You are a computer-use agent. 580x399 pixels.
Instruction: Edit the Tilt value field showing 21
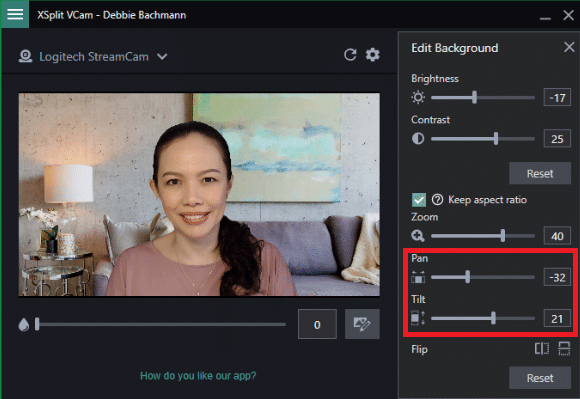557,318
